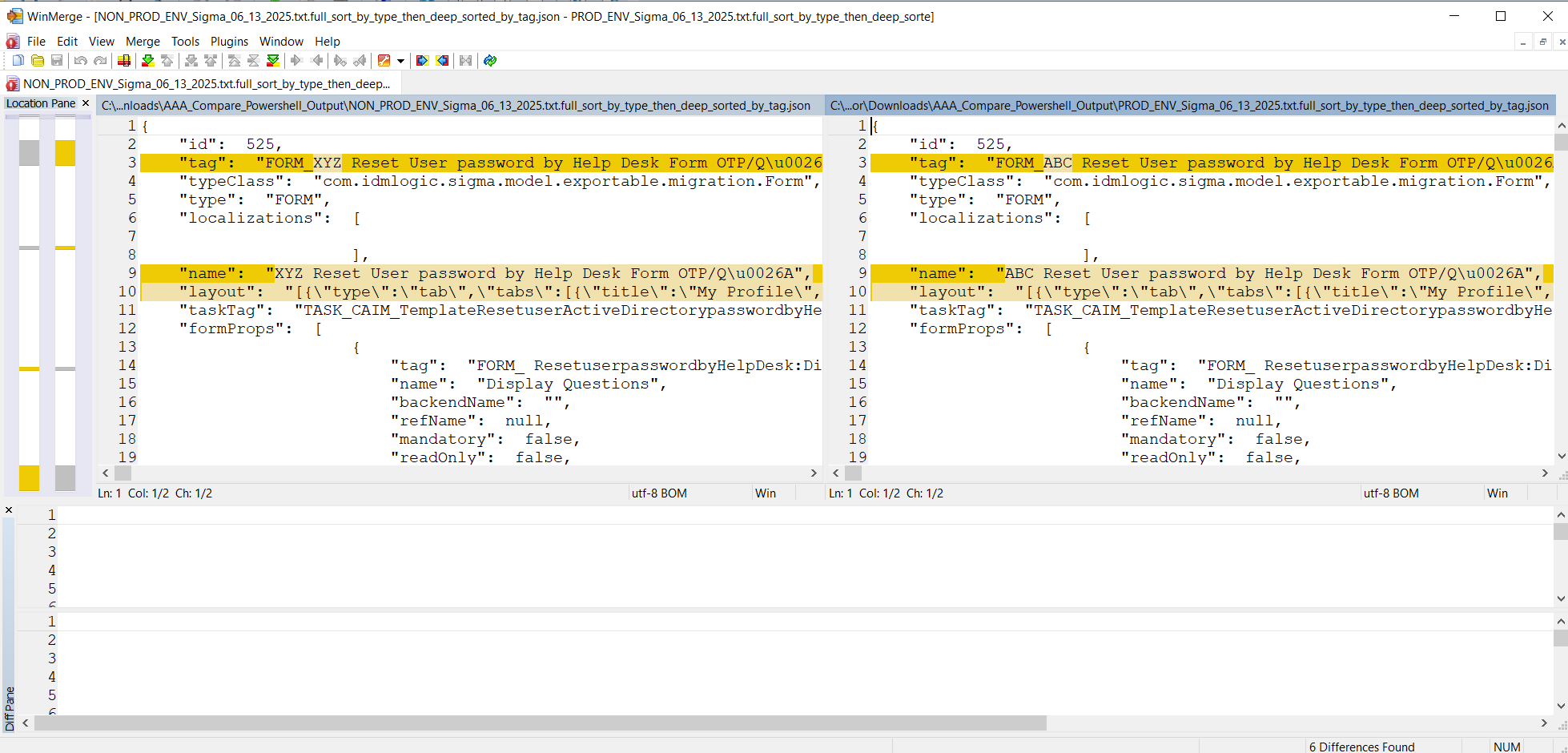The image size is (1568, 753).
Task: Click the left pane NON_PROD file path header
Action: [x=456, y=106]
